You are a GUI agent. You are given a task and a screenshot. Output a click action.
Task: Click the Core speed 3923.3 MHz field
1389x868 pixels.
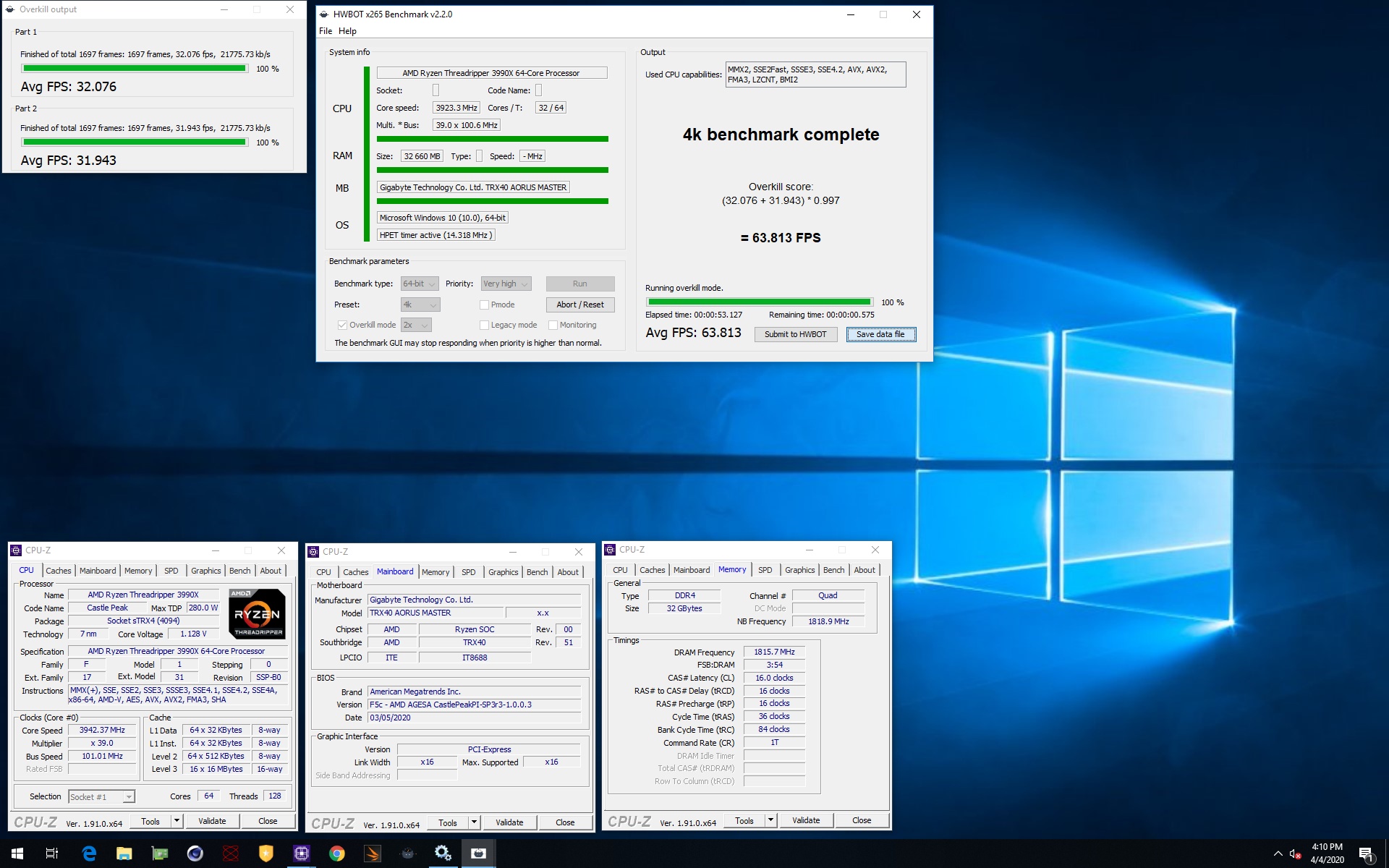coord(456,108)
